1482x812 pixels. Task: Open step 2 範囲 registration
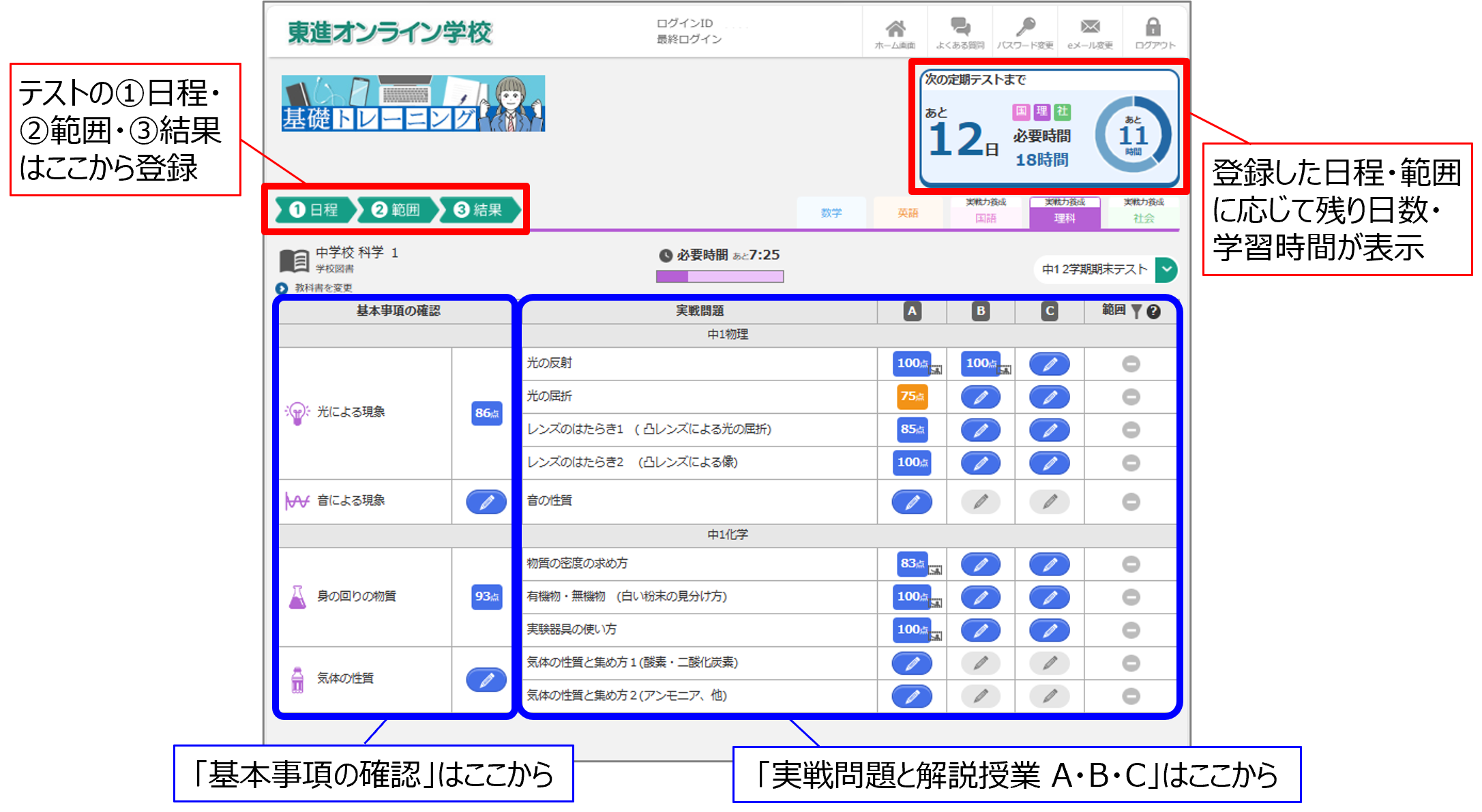pyautogui.click(x=397, y=209)
